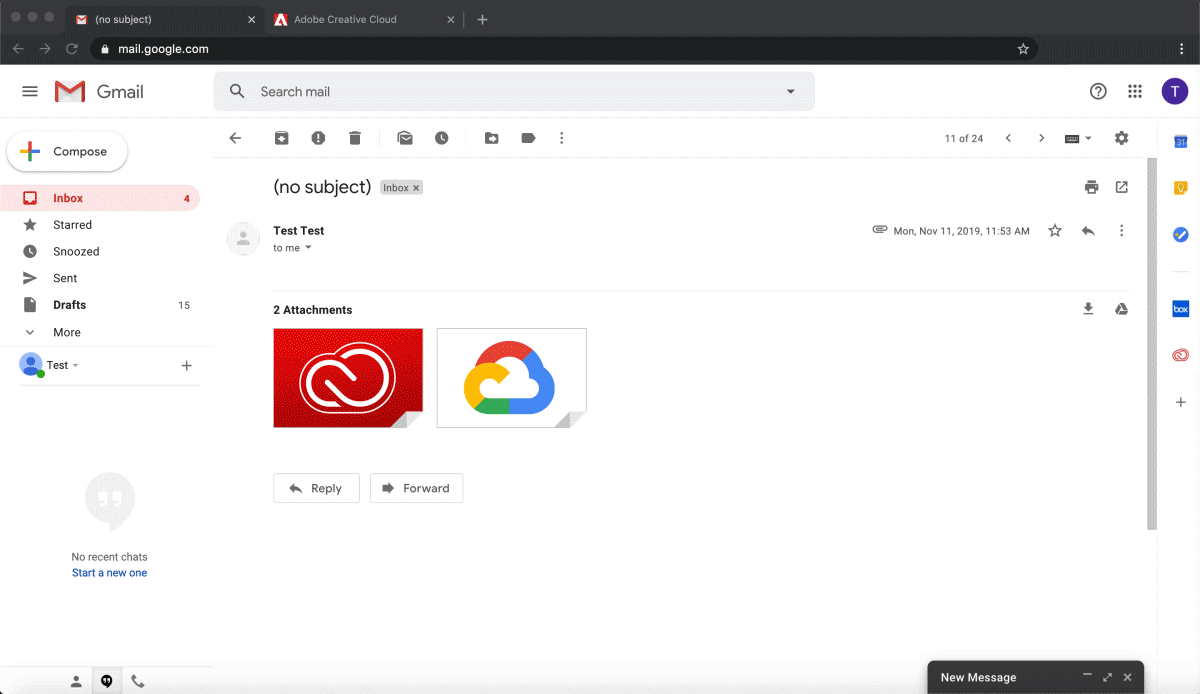The image size is (1200, 694).
Task: Expand the 'to me' recipient details
Action: tap(308, 248)
